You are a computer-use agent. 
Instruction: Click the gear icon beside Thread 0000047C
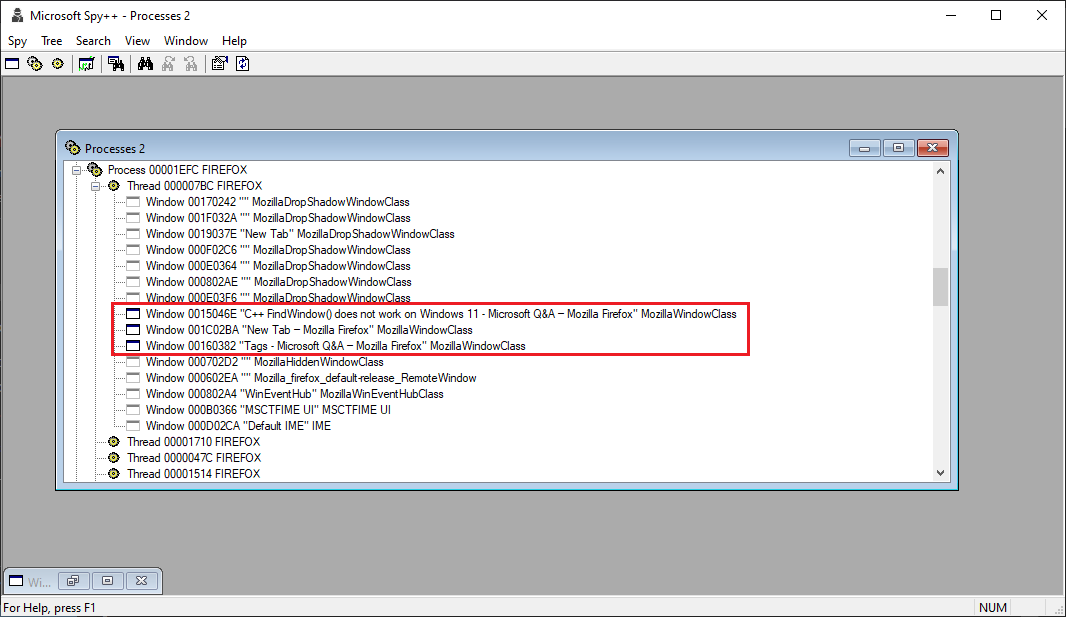(112, 457)
